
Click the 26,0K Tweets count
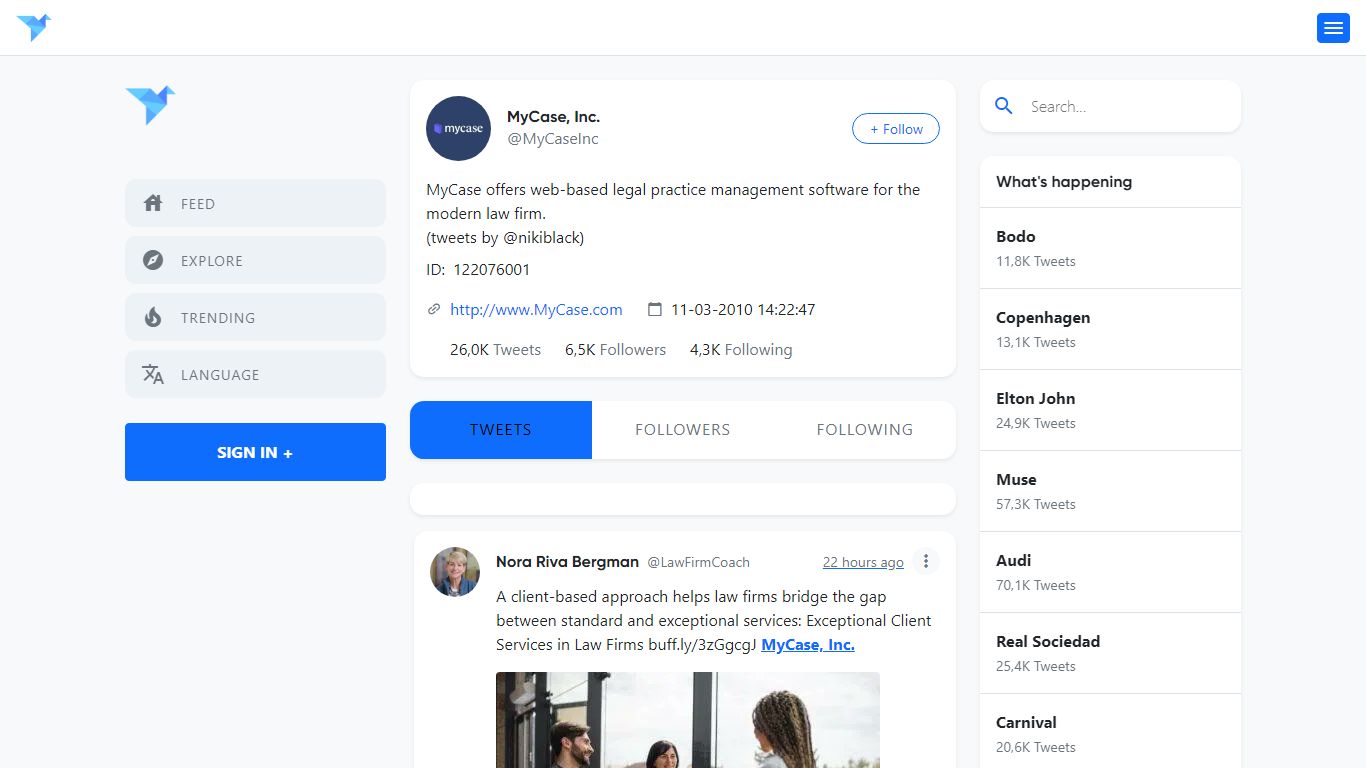495,350
